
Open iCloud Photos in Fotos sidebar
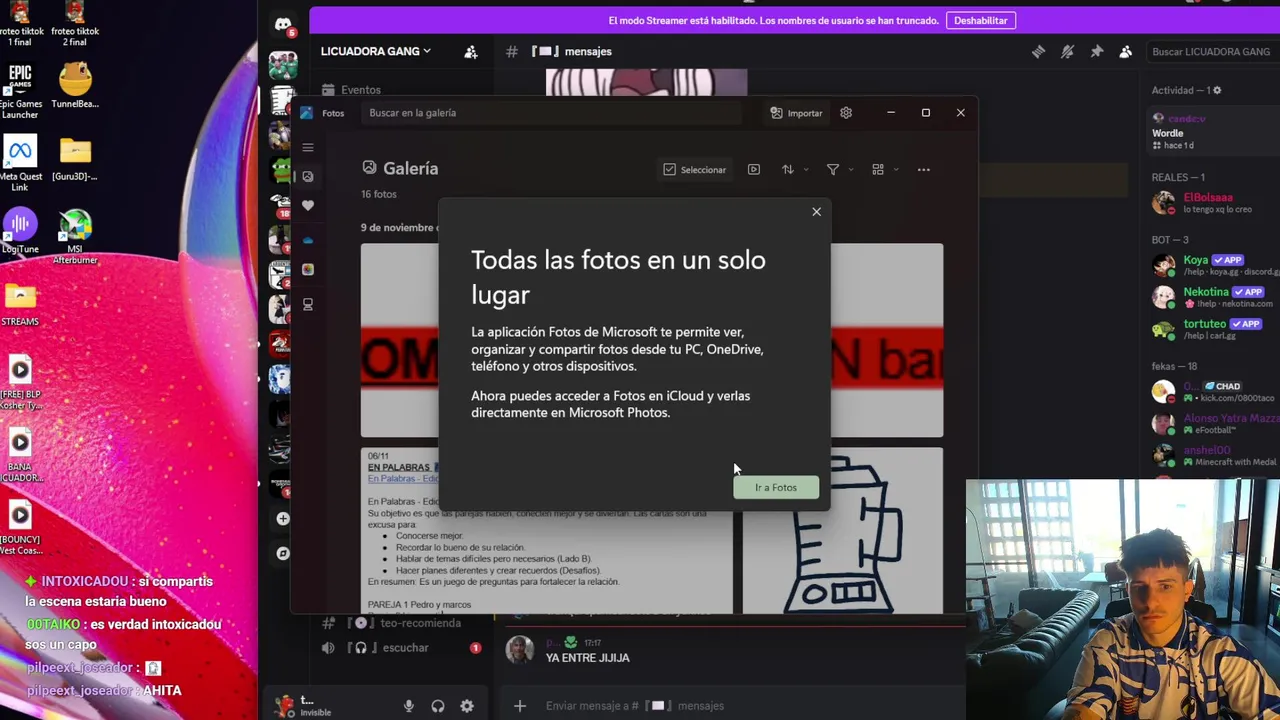[x=308, y=269]
